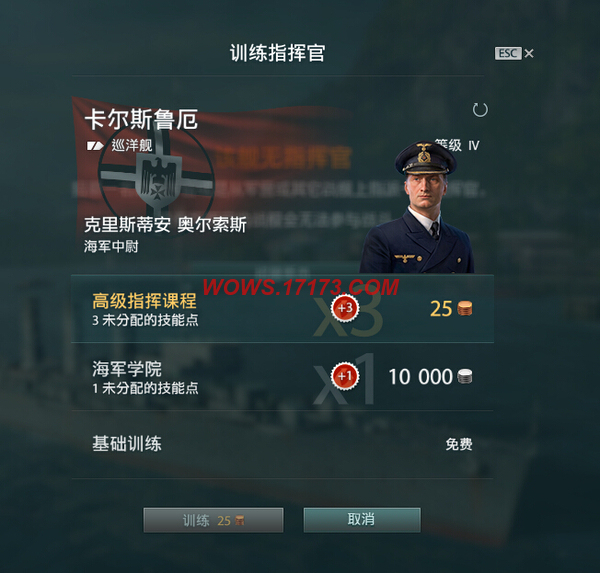Click the 训练 25 train button

[214, 520]
